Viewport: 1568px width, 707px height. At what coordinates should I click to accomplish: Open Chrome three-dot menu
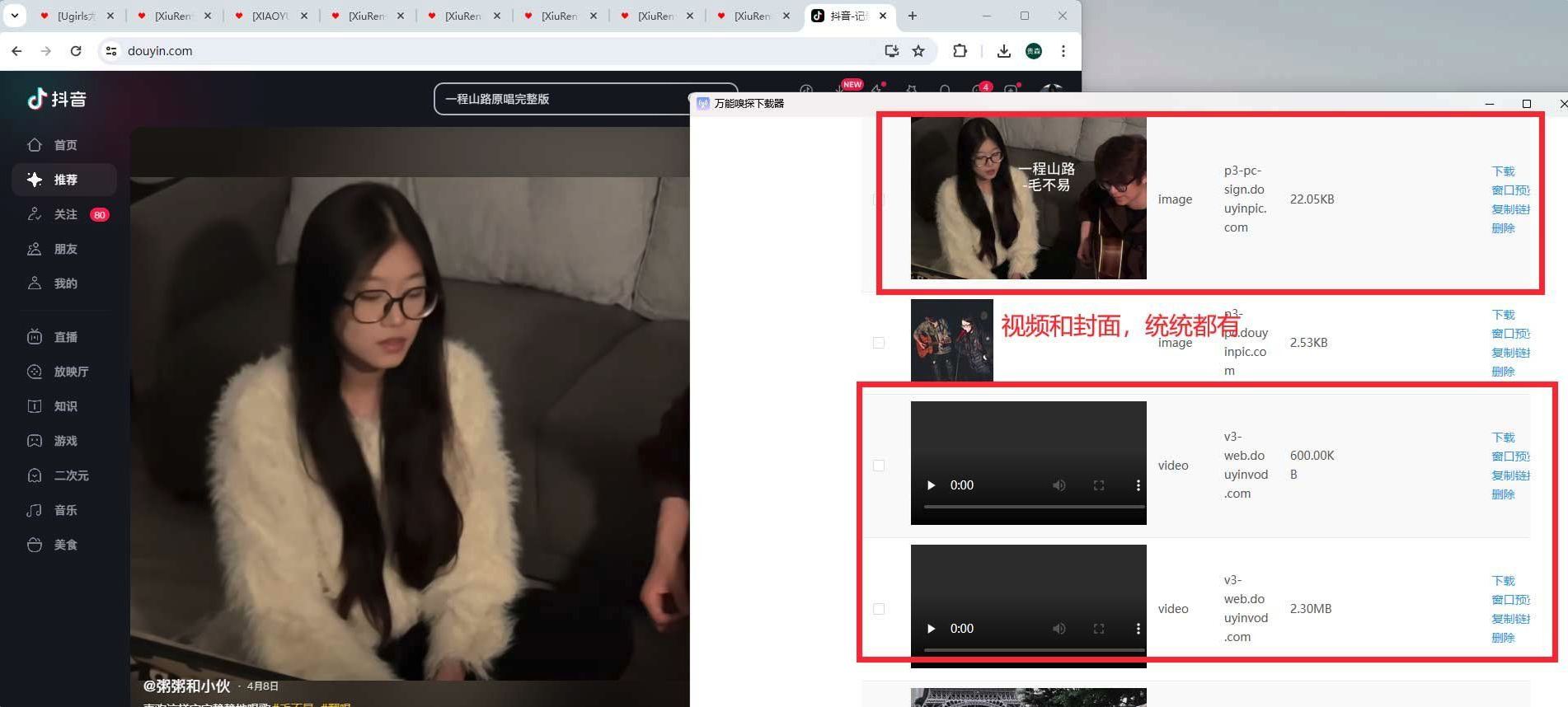[x=1063, y=51]
